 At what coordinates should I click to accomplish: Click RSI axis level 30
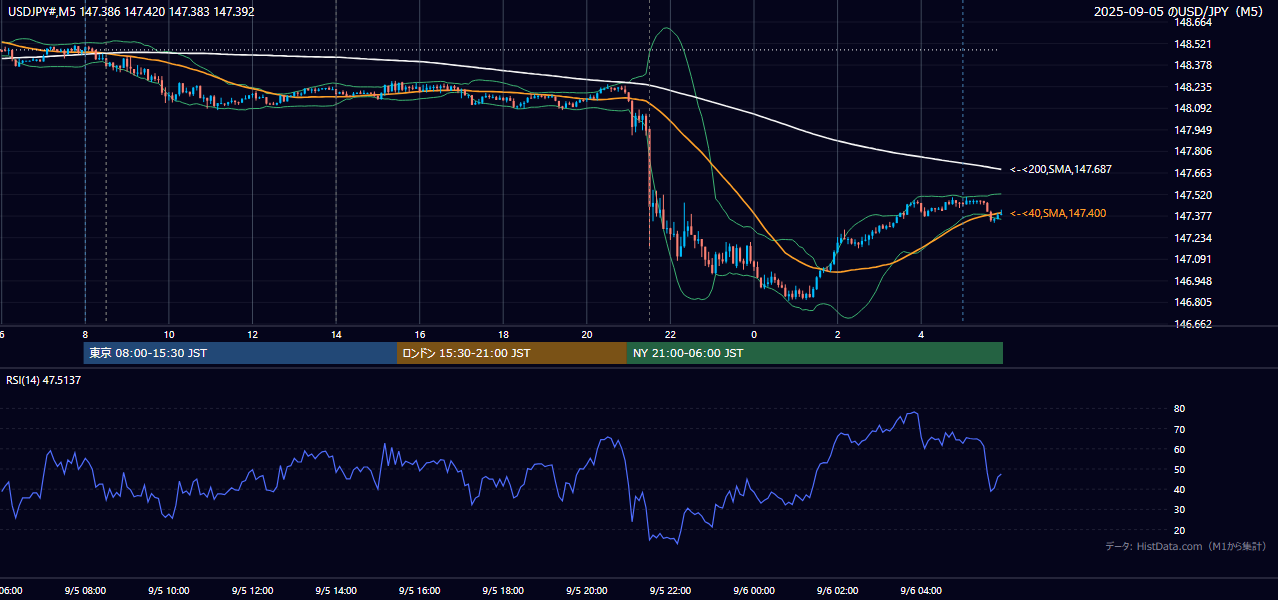pos(1179,509)
